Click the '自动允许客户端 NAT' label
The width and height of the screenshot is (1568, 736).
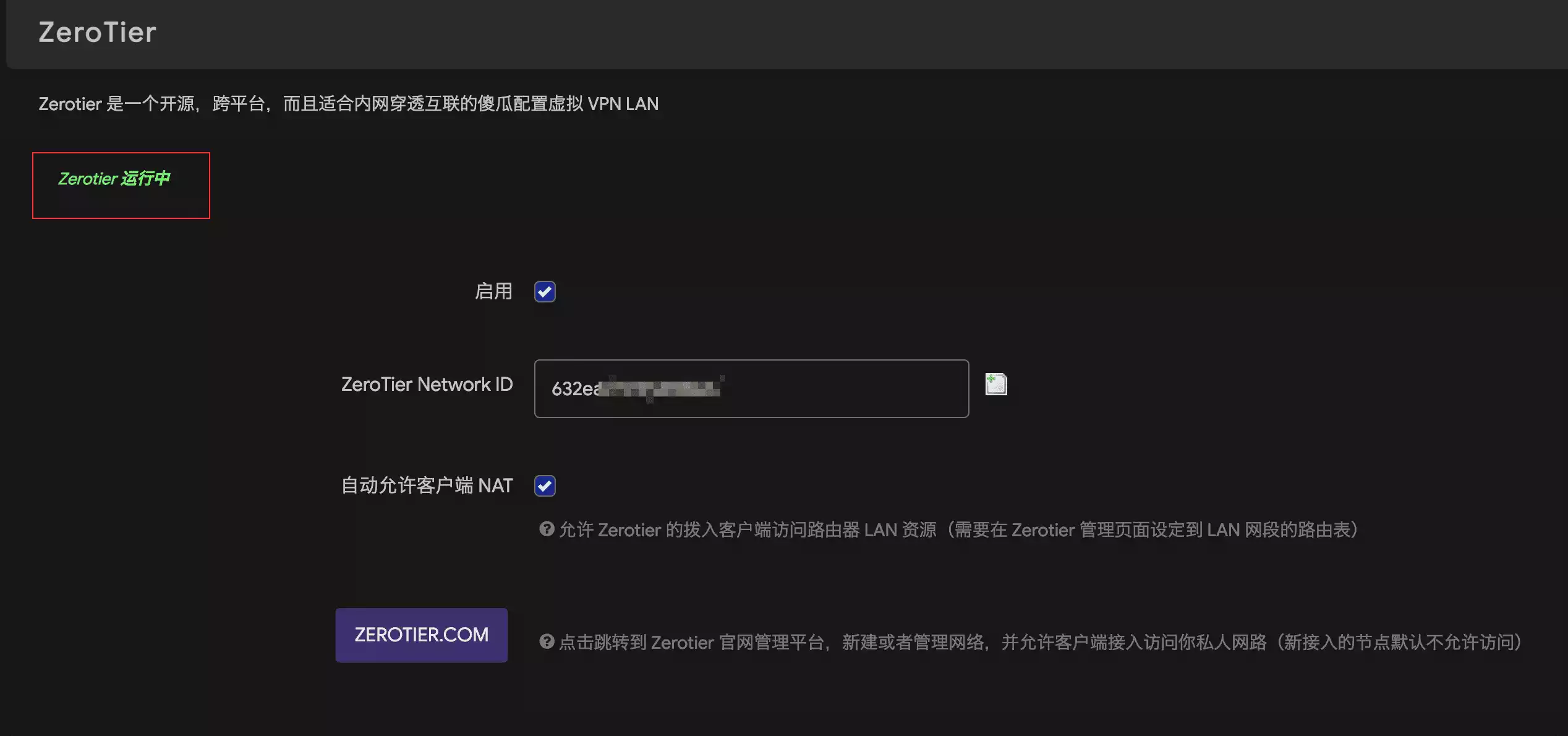(x=427, y=486)
